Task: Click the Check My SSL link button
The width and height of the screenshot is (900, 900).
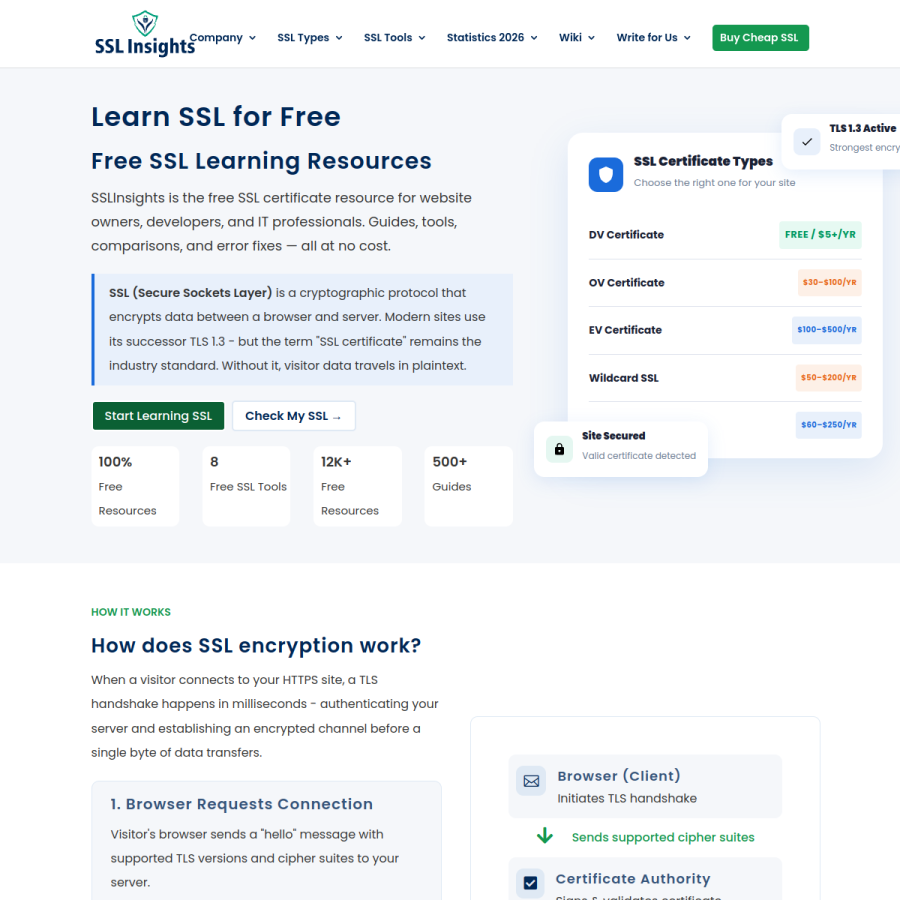Action: [x=294, y=416]
